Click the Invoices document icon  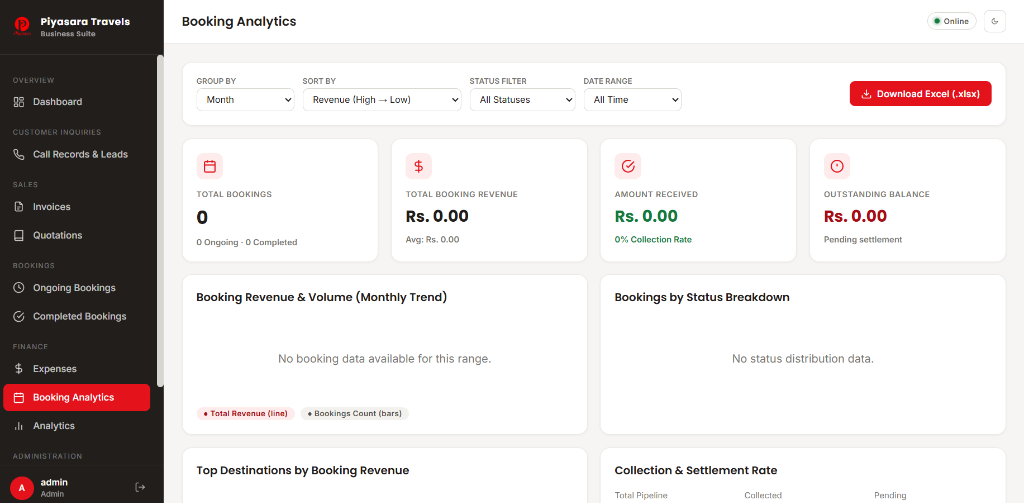[19, 207]
